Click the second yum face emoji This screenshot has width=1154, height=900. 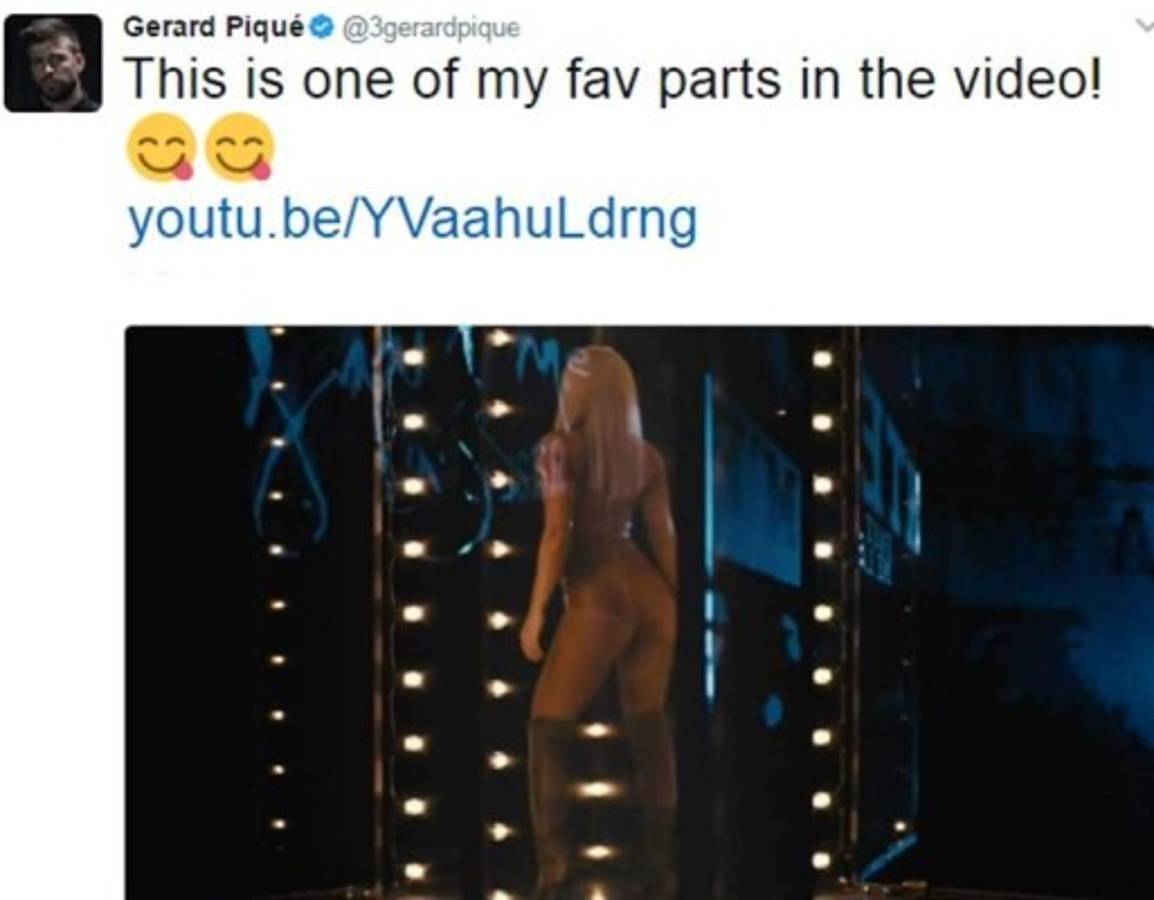pos(239,148)
